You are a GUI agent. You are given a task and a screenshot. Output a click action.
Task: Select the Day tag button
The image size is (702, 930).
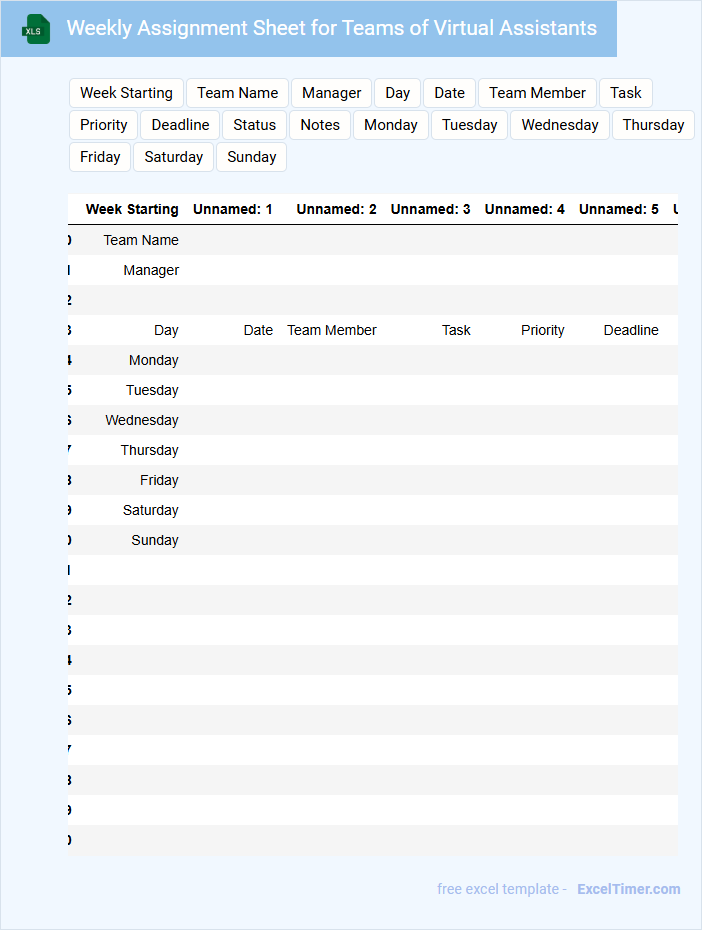point(397,93)
